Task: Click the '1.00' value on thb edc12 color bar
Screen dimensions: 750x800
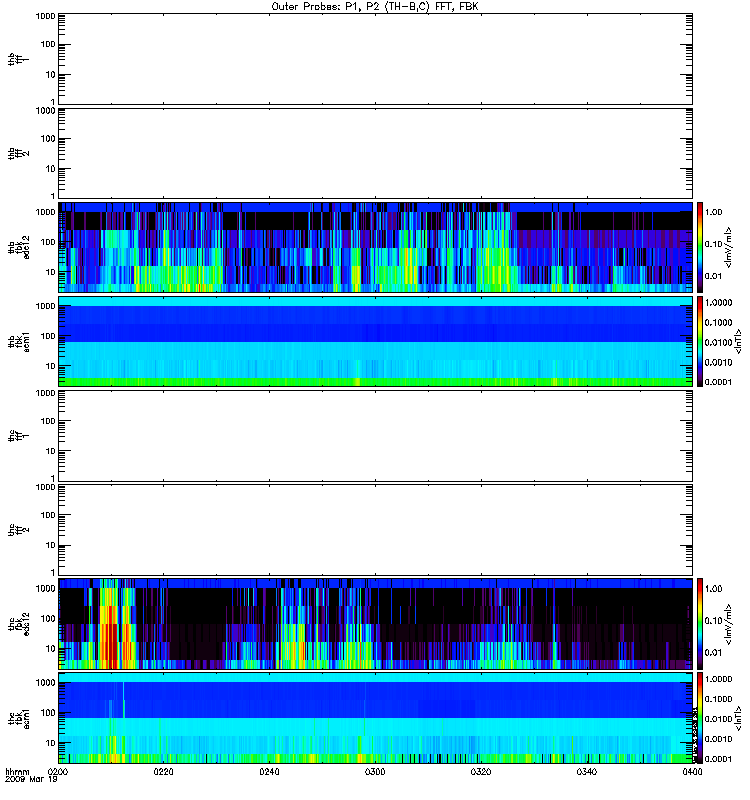Action: click(713, 212)
